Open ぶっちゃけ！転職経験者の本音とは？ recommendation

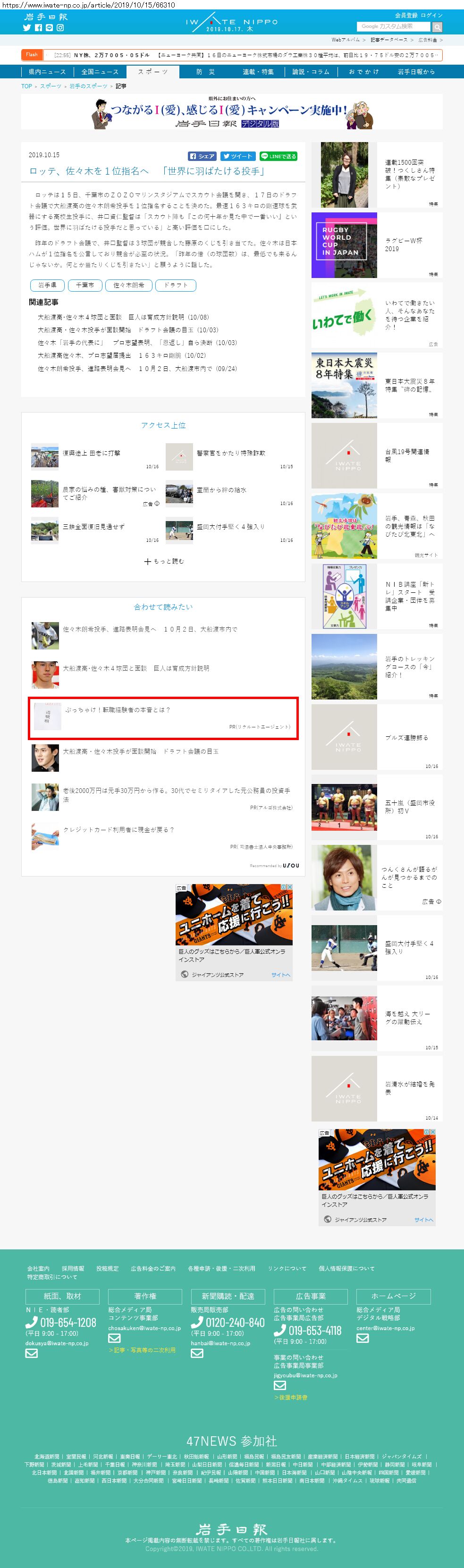[163, 718]
